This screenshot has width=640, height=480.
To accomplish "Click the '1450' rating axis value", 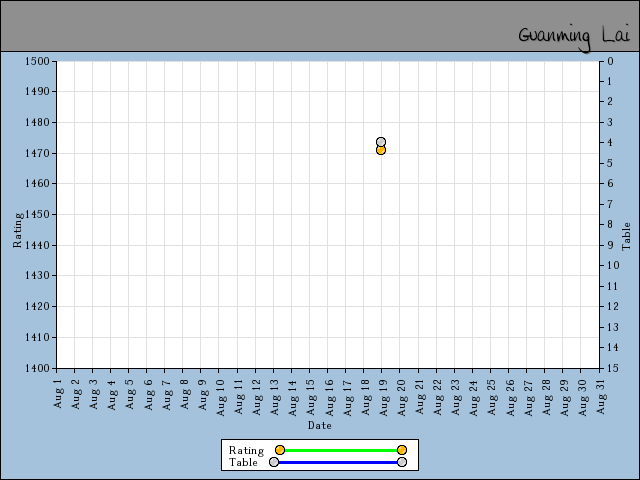I will pyautogui.click(x=37, y=214).
